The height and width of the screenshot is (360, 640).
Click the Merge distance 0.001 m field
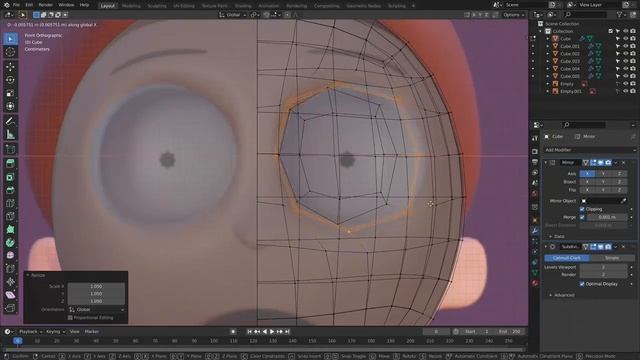(607, 217)
